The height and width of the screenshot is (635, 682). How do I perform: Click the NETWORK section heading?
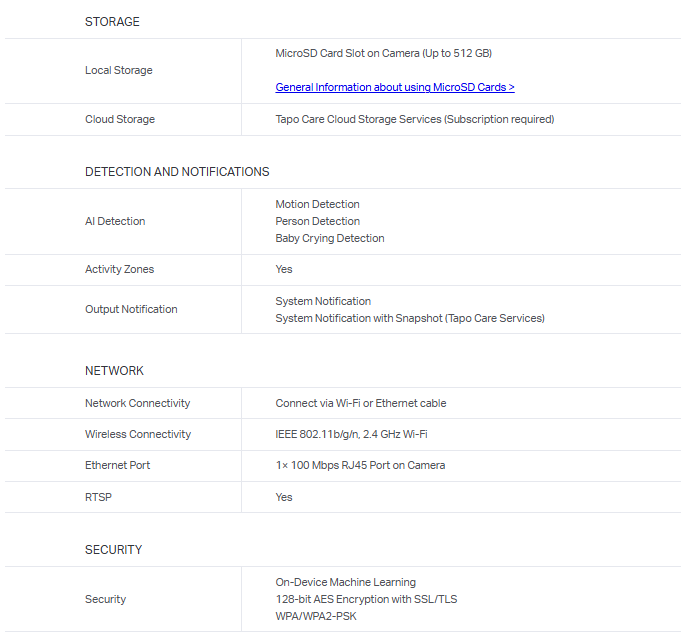114,371
